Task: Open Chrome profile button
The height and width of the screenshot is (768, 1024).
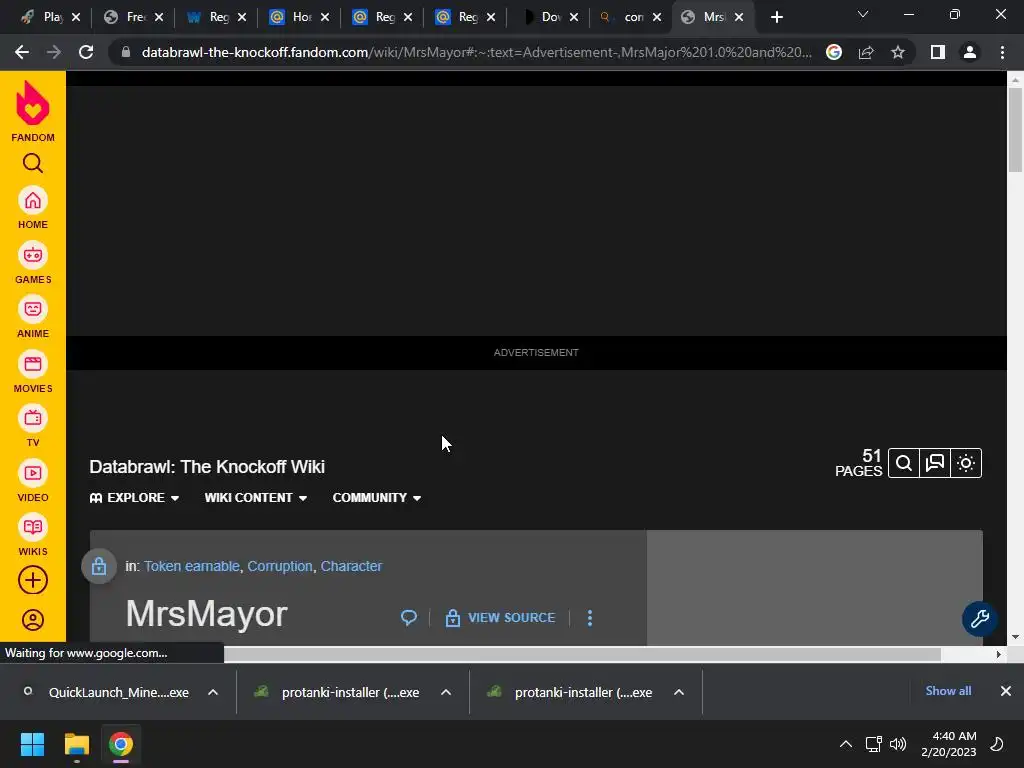Action: pyautogui.click(x=970, y=52)
